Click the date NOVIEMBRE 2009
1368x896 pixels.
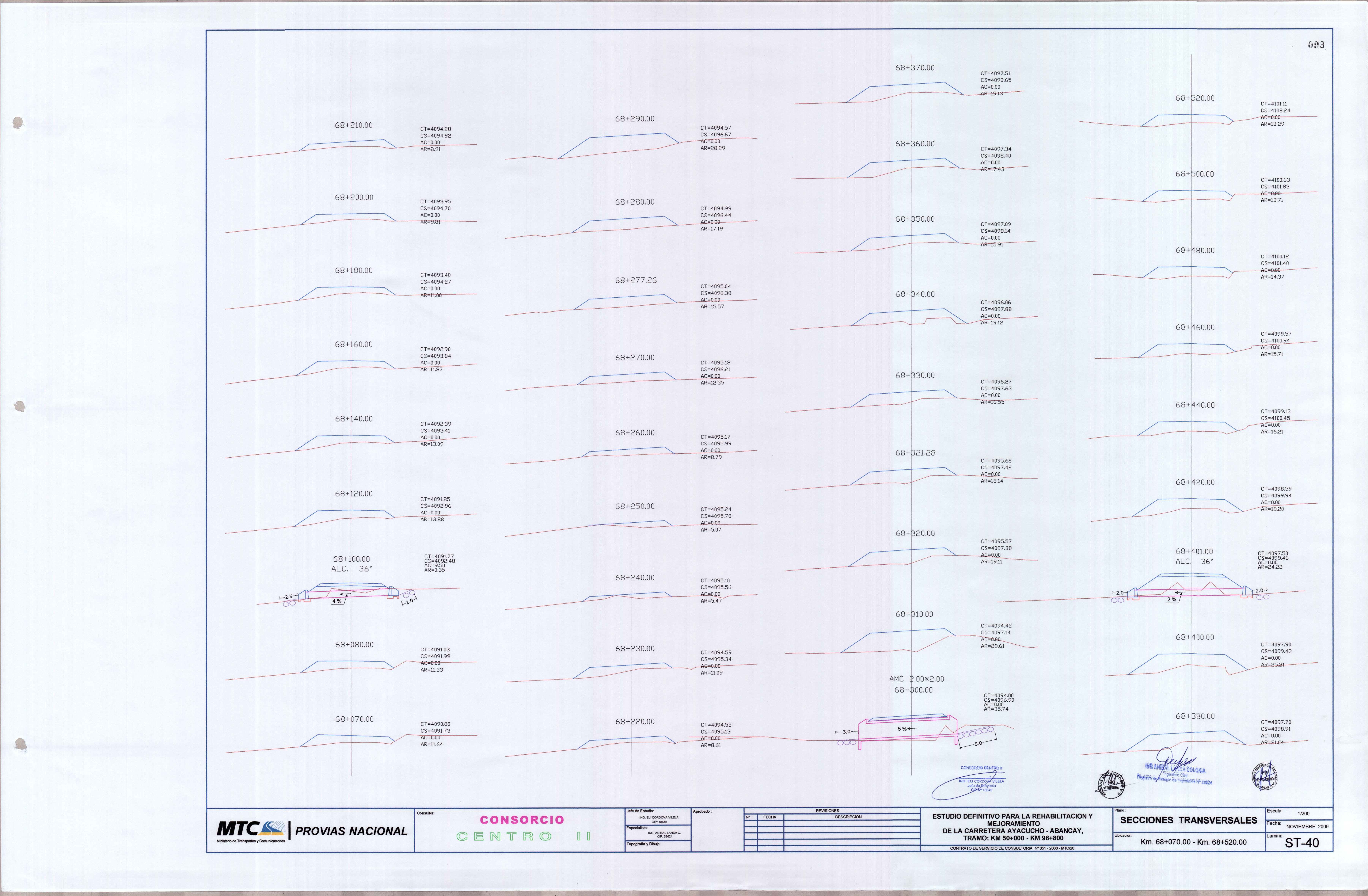pos(1307,826)
